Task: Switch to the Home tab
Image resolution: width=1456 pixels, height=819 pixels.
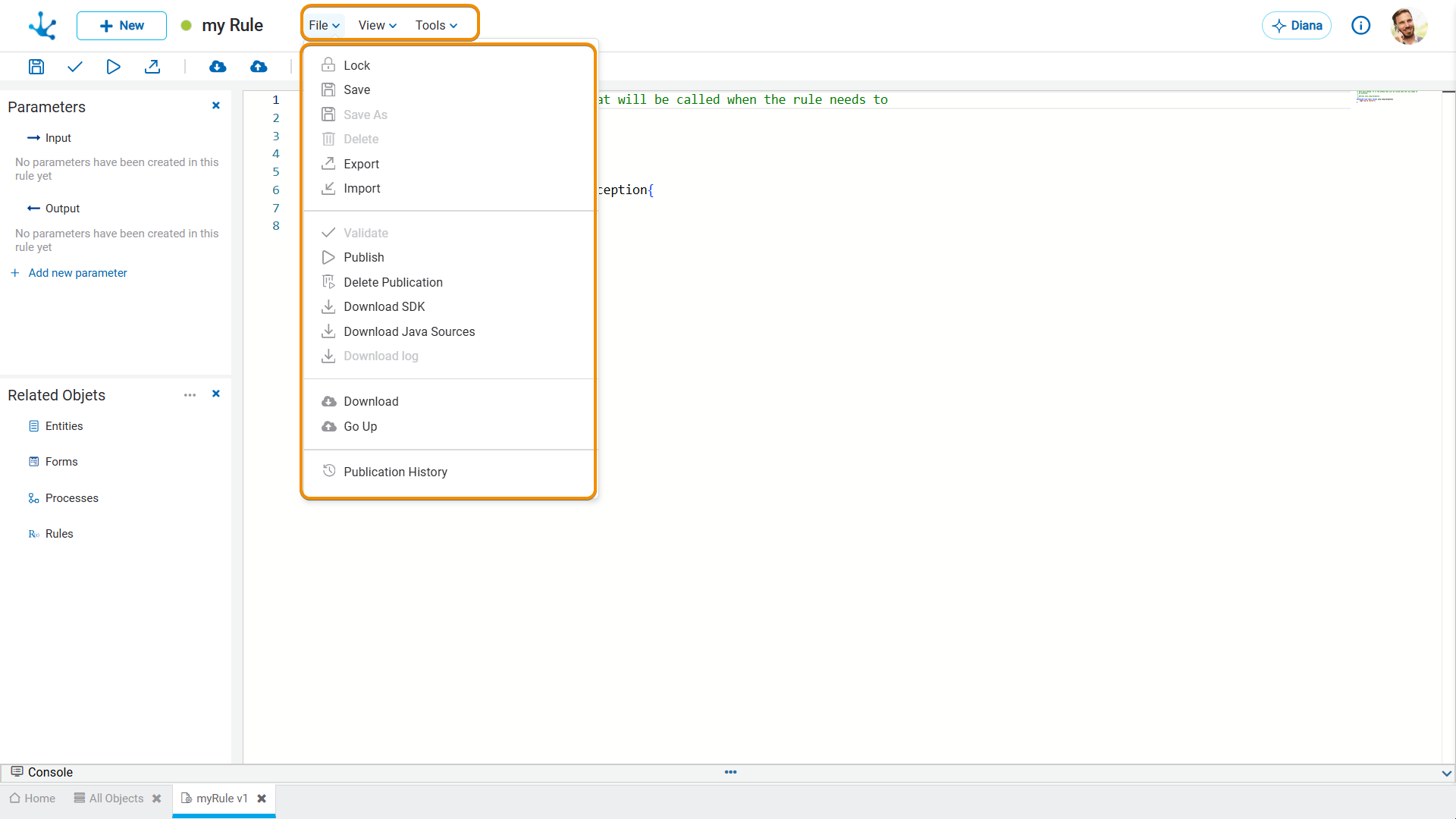Action: point(33,799)
